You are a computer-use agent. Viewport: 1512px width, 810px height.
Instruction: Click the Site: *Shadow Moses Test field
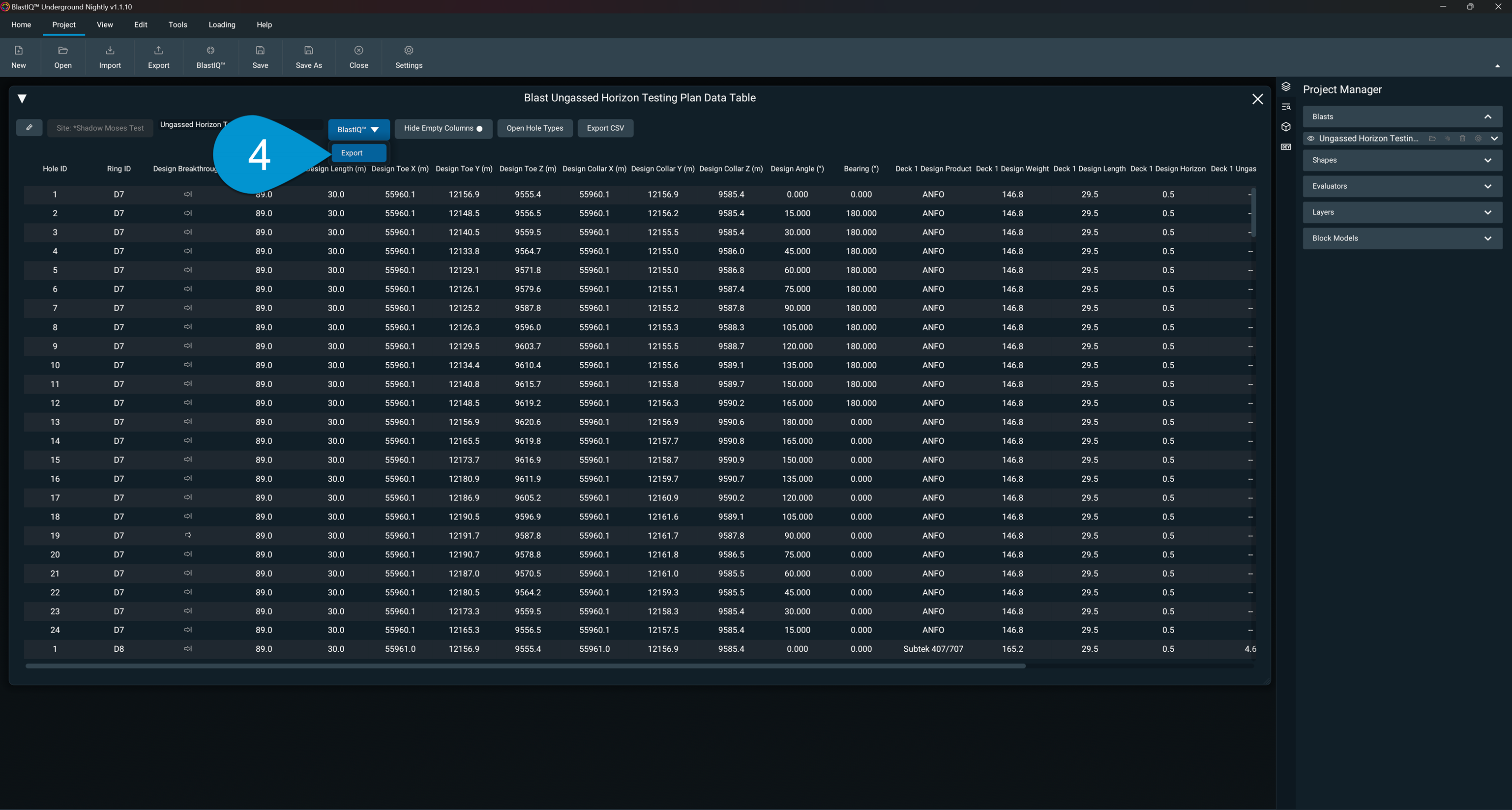click(x=100, y=128)
